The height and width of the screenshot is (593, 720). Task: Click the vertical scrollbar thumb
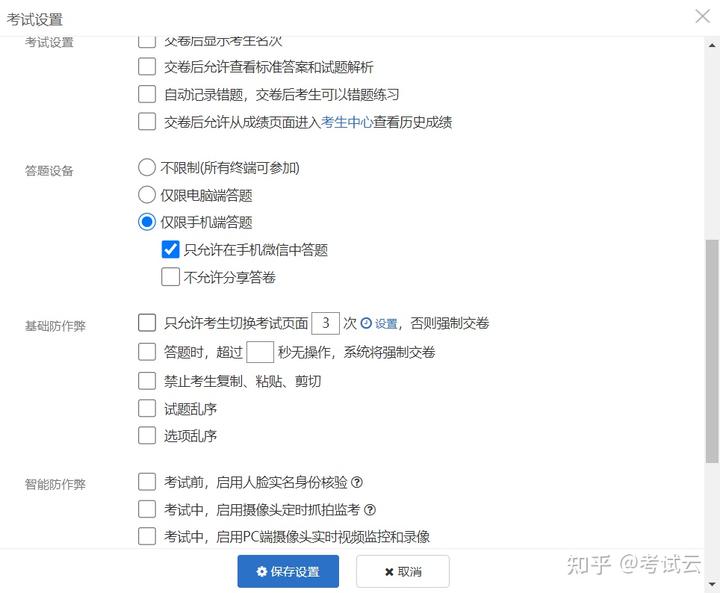[x=712, y=351]
